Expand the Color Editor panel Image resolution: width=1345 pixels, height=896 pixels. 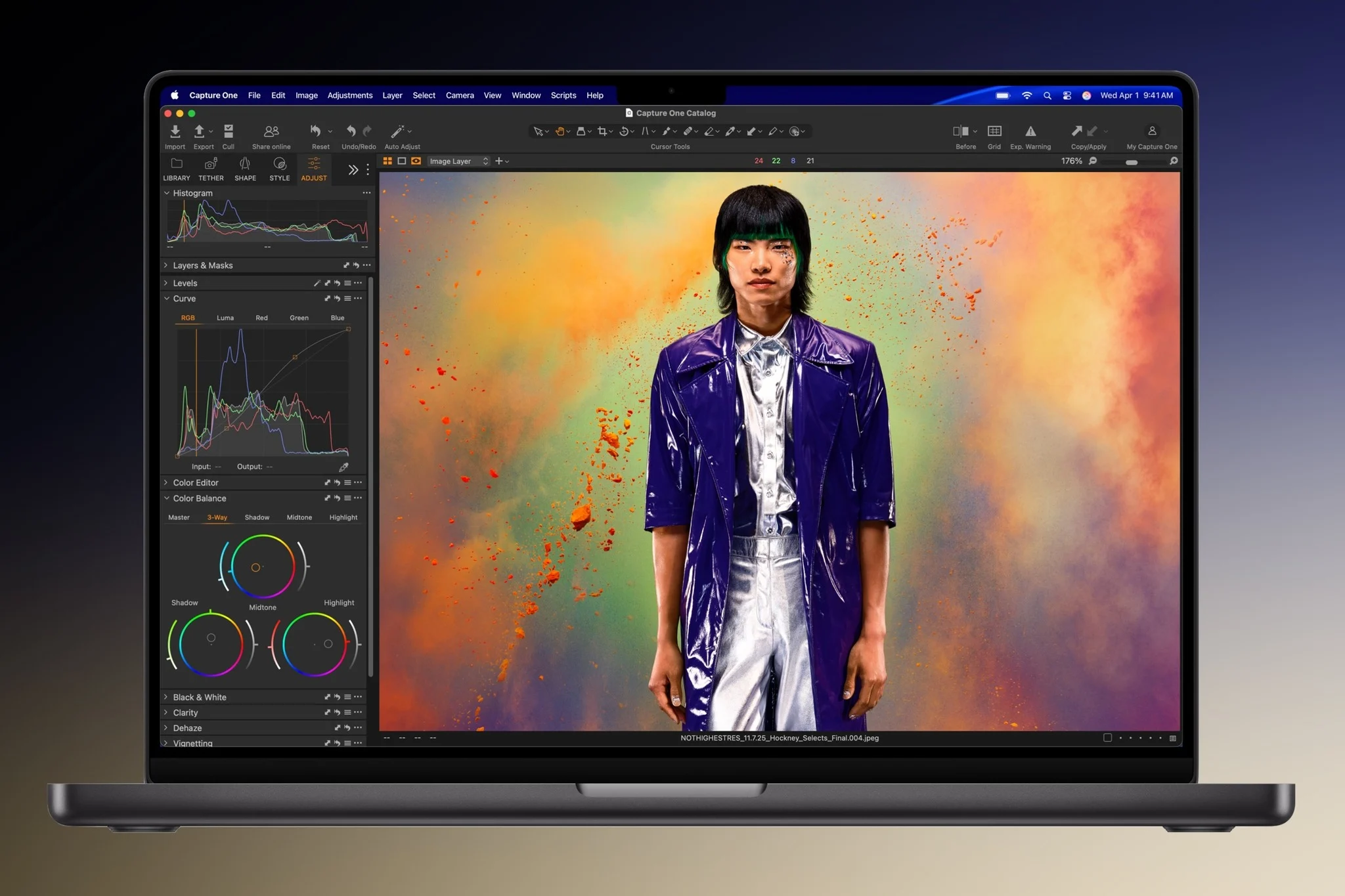point(166,482)
